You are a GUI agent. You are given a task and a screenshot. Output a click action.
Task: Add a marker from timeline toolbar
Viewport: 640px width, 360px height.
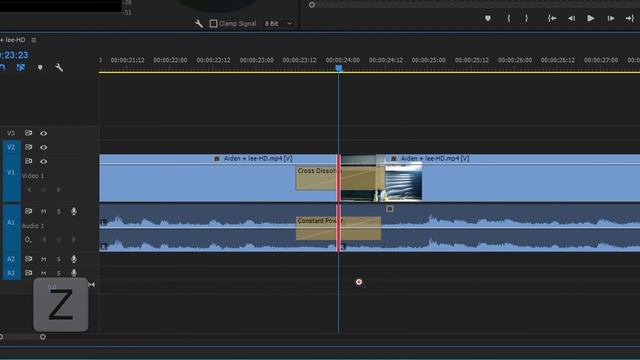[40, 67]
